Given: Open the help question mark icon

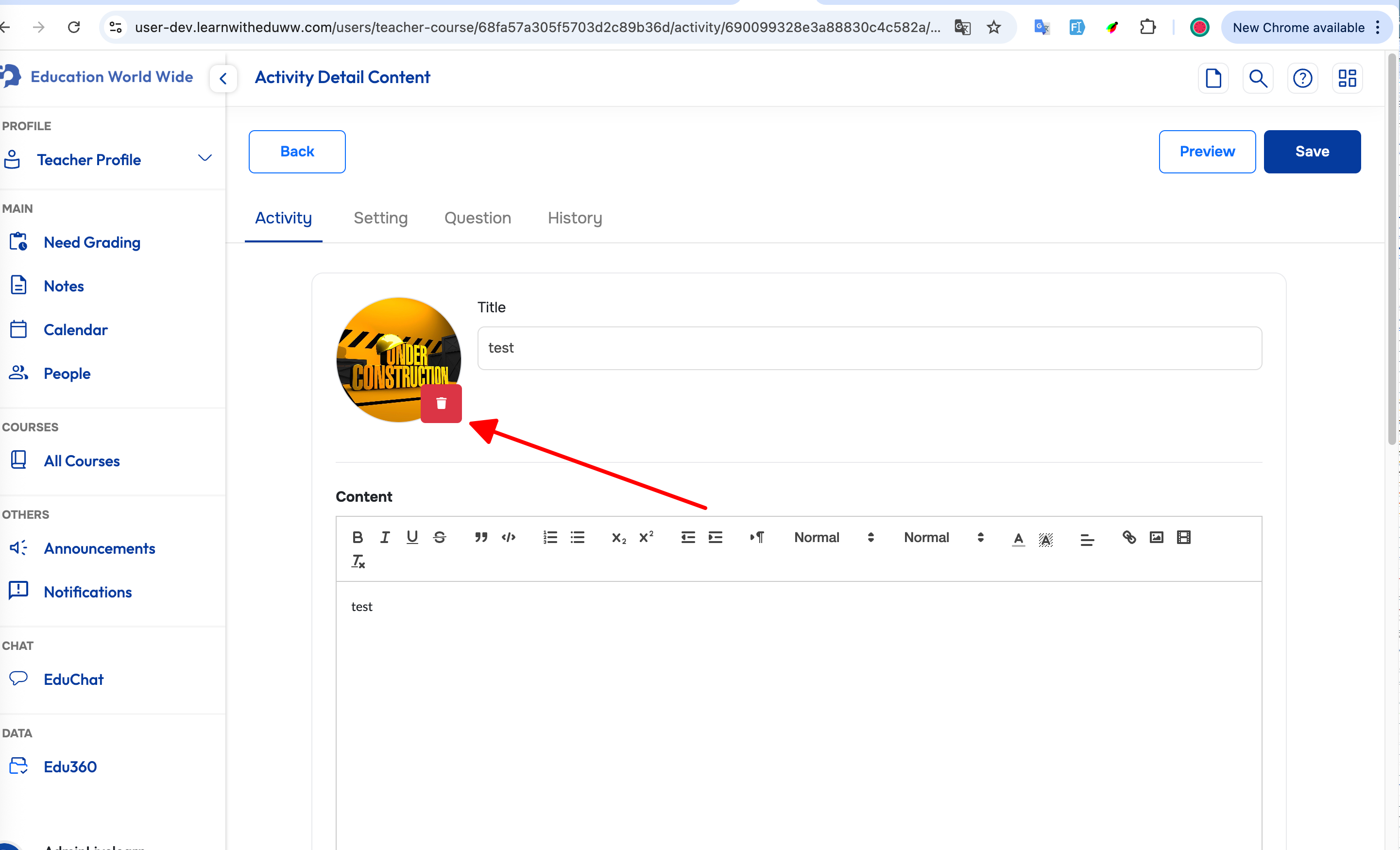Looking at the screenshot, I should pos(1302,78).
